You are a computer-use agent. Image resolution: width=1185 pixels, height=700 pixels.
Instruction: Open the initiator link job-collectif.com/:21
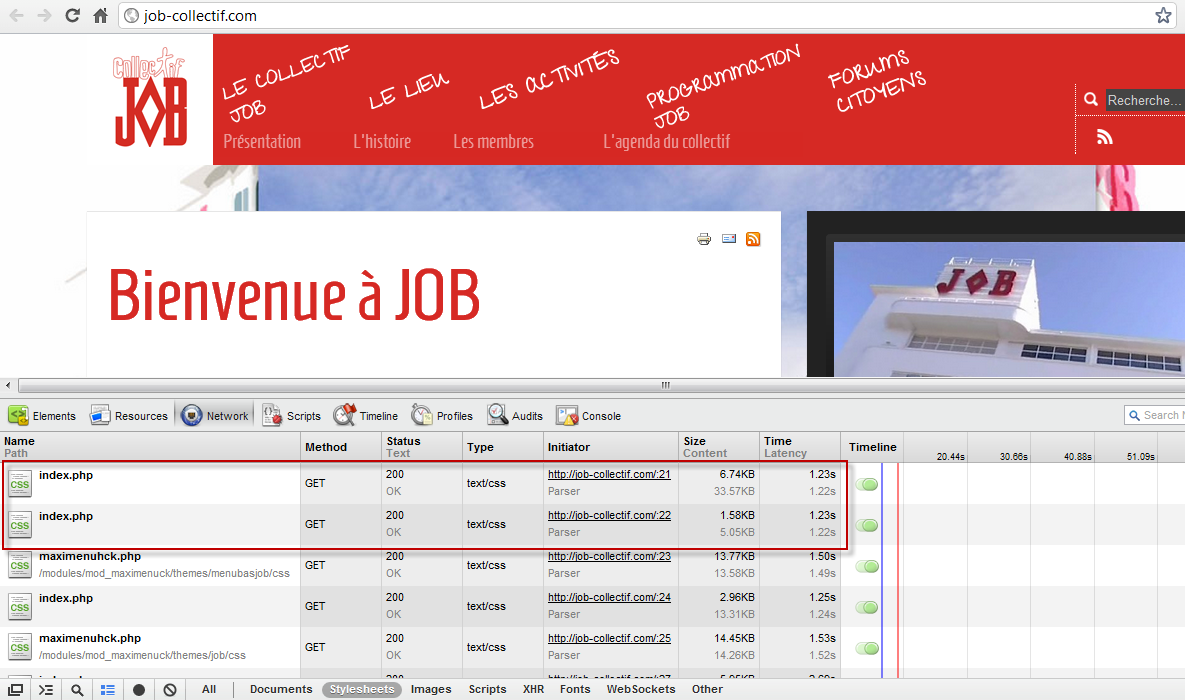(x=609, y=474)
